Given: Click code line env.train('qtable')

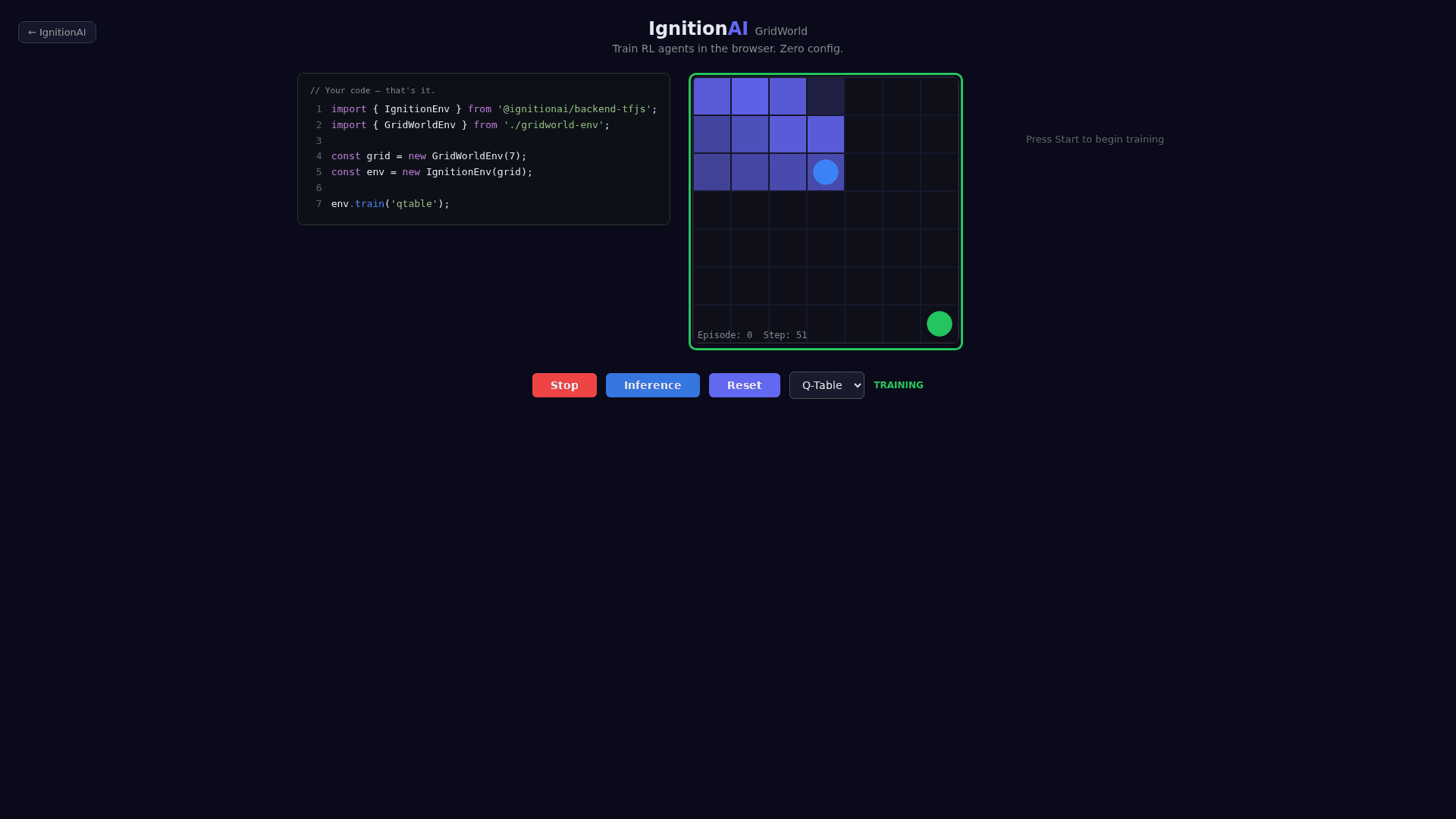Looking at the screenshot, I should (391, 204).
